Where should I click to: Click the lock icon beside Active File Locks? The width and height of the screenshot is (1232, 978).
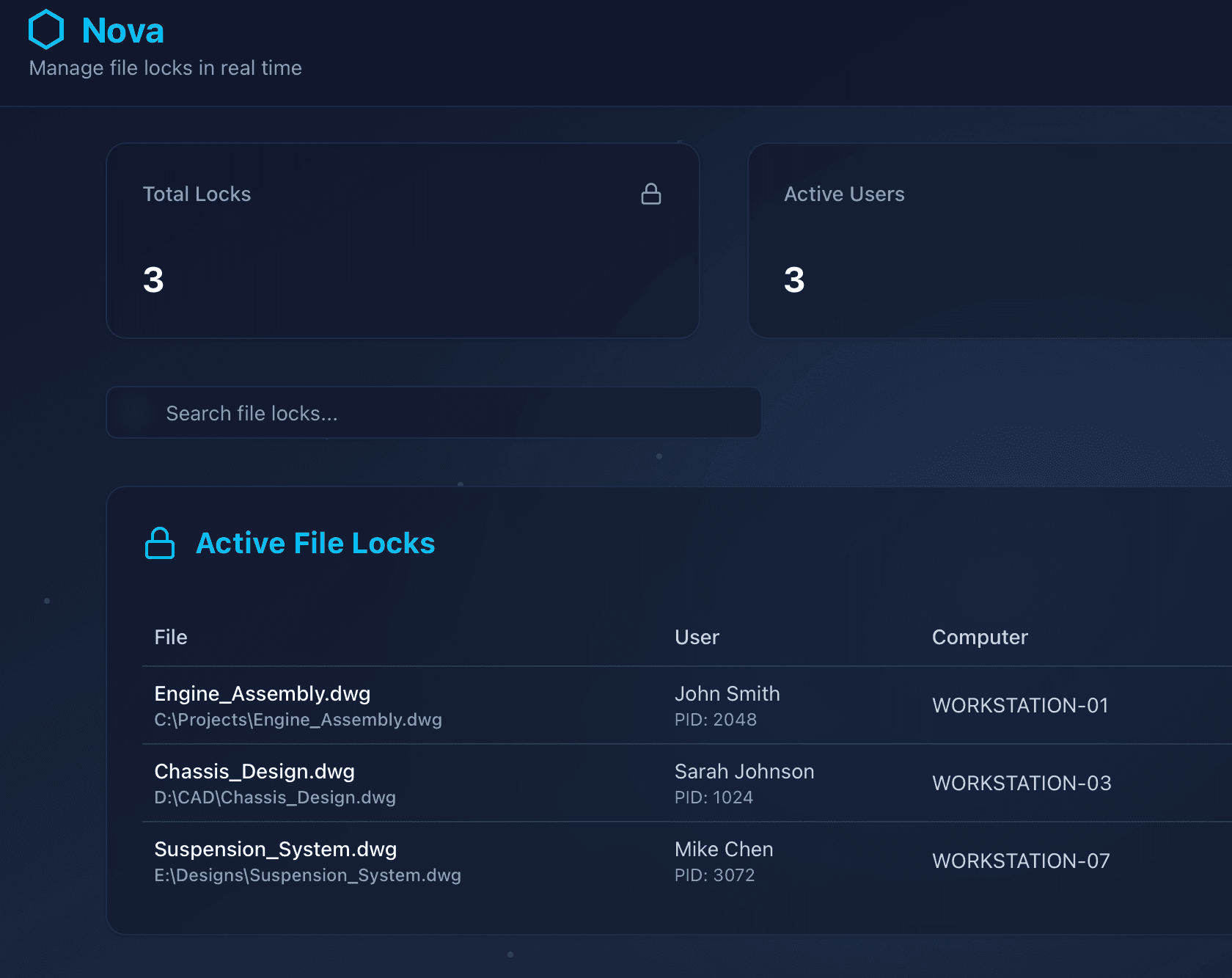point(159,544)
